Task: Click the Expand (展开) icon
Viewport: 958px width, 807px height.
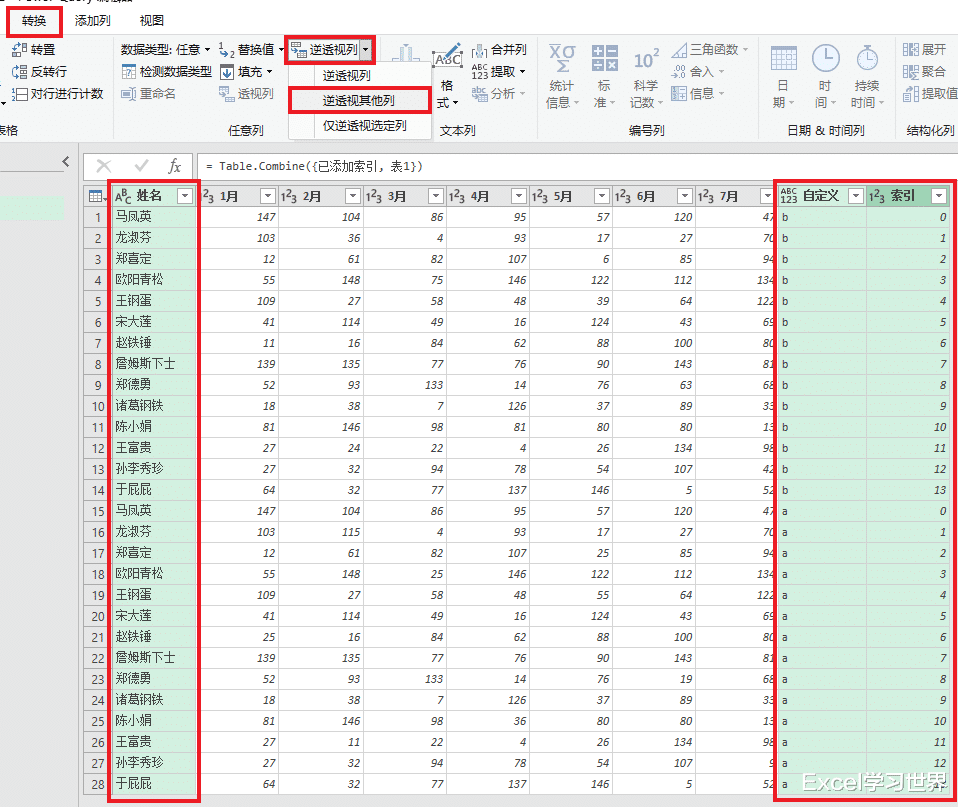Action: [x=910, y=49]
